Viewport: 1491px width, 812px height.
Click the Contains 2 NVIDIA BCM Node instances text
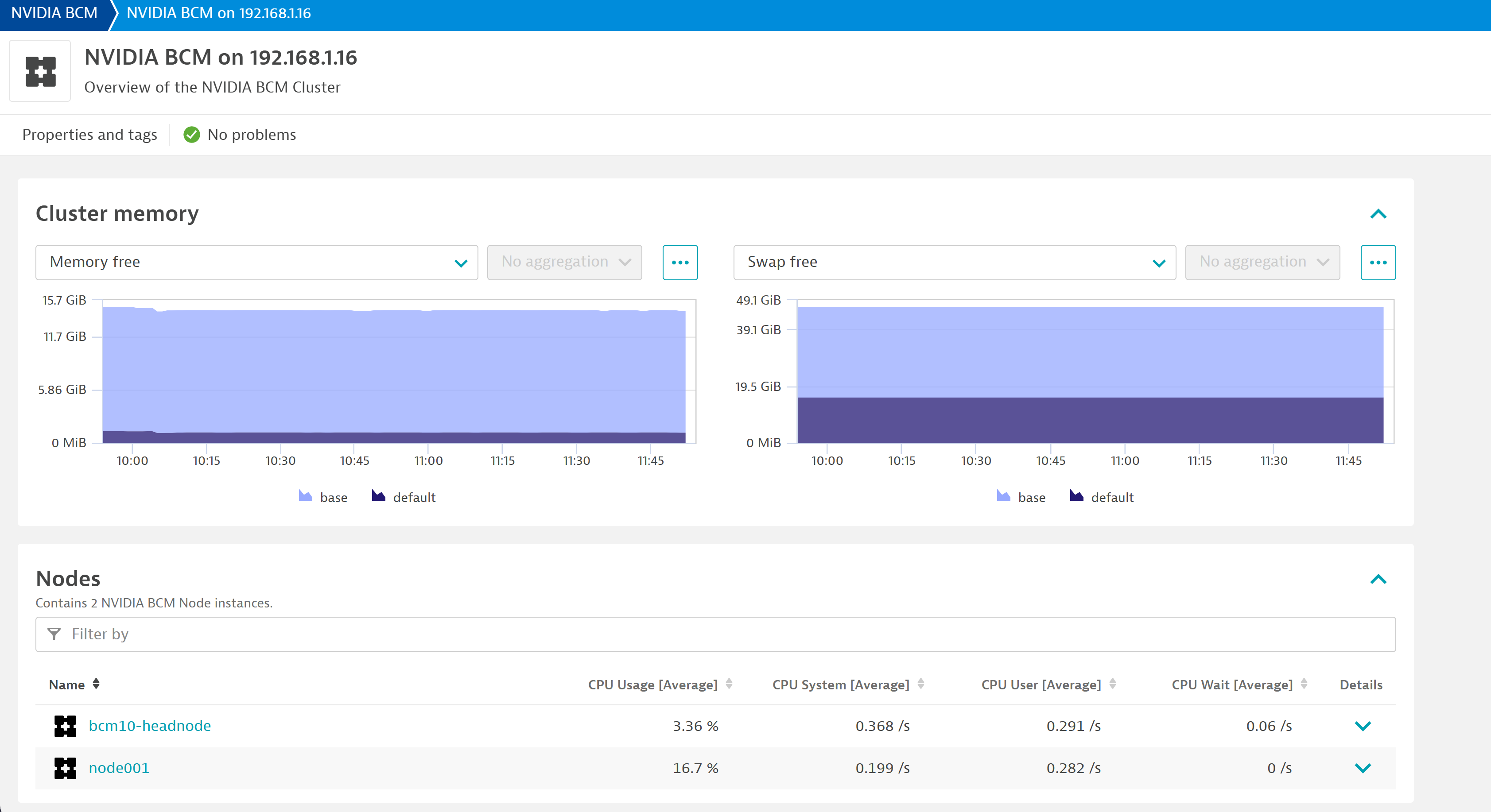pos(154,603)
